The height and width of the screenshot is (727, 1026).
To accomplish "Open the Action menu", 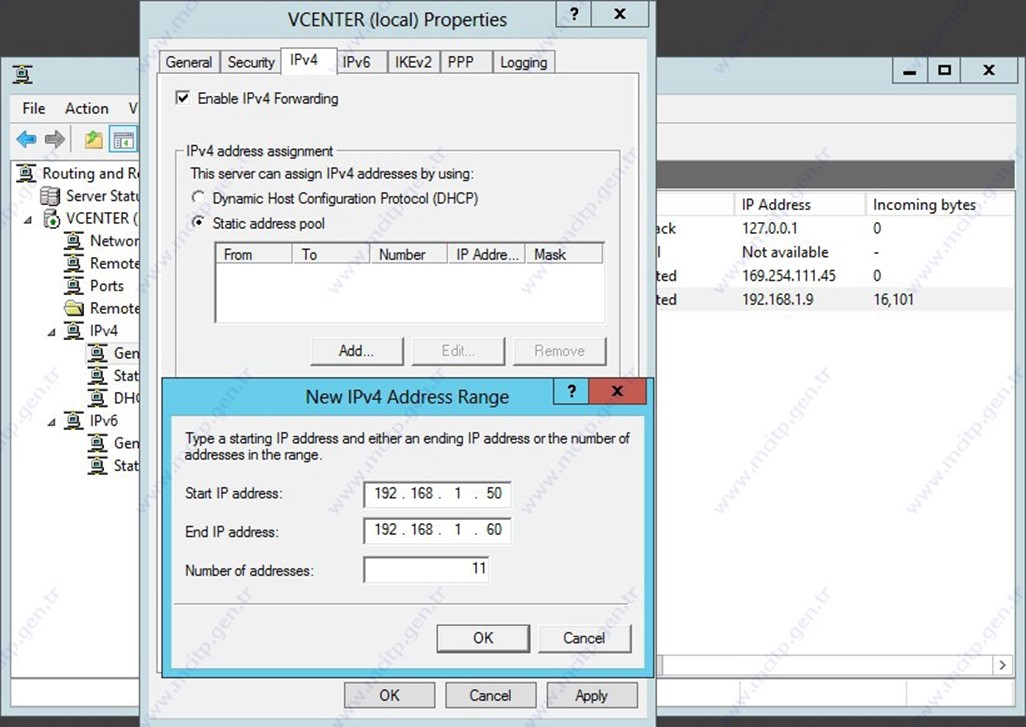I will pyautogui.click(x=86, y=108).
